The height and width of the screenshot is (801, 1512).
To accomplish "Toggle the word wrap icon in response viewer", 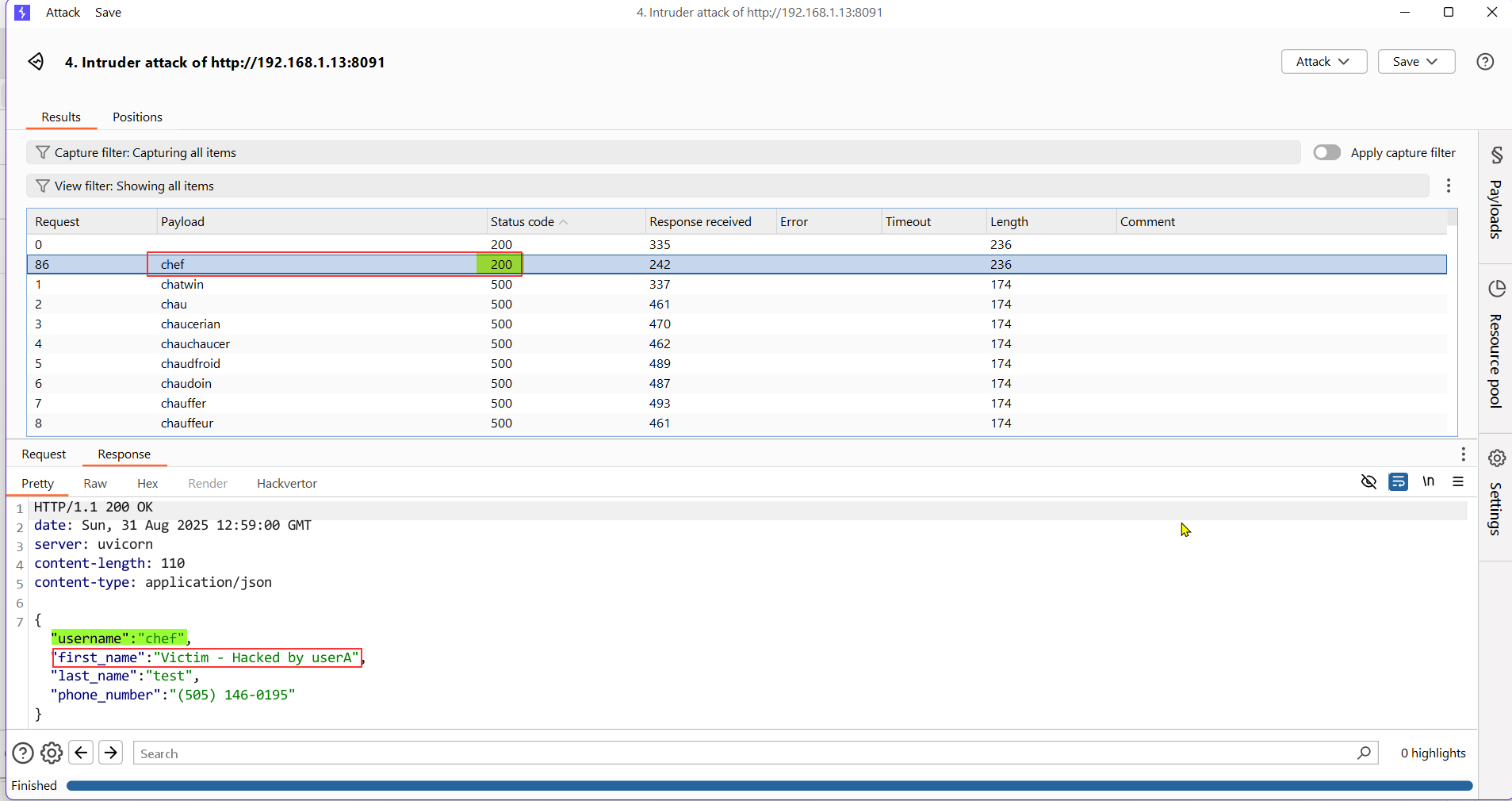I will pos(1399,481).
